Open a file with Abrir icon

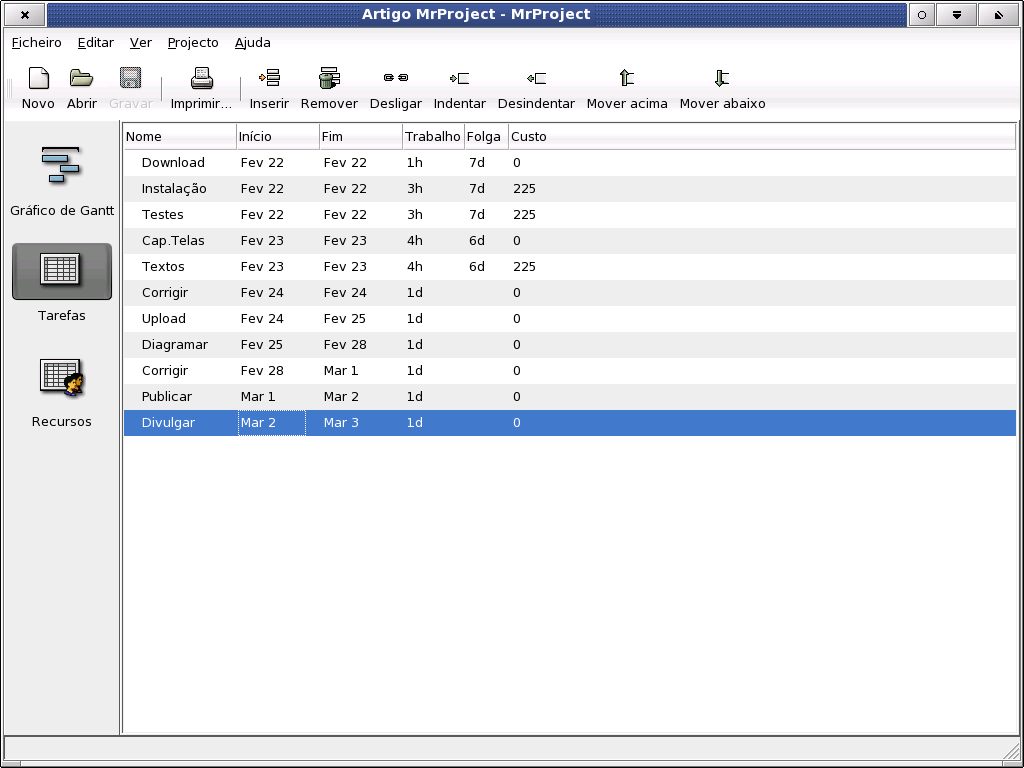(x=82, y=78)
